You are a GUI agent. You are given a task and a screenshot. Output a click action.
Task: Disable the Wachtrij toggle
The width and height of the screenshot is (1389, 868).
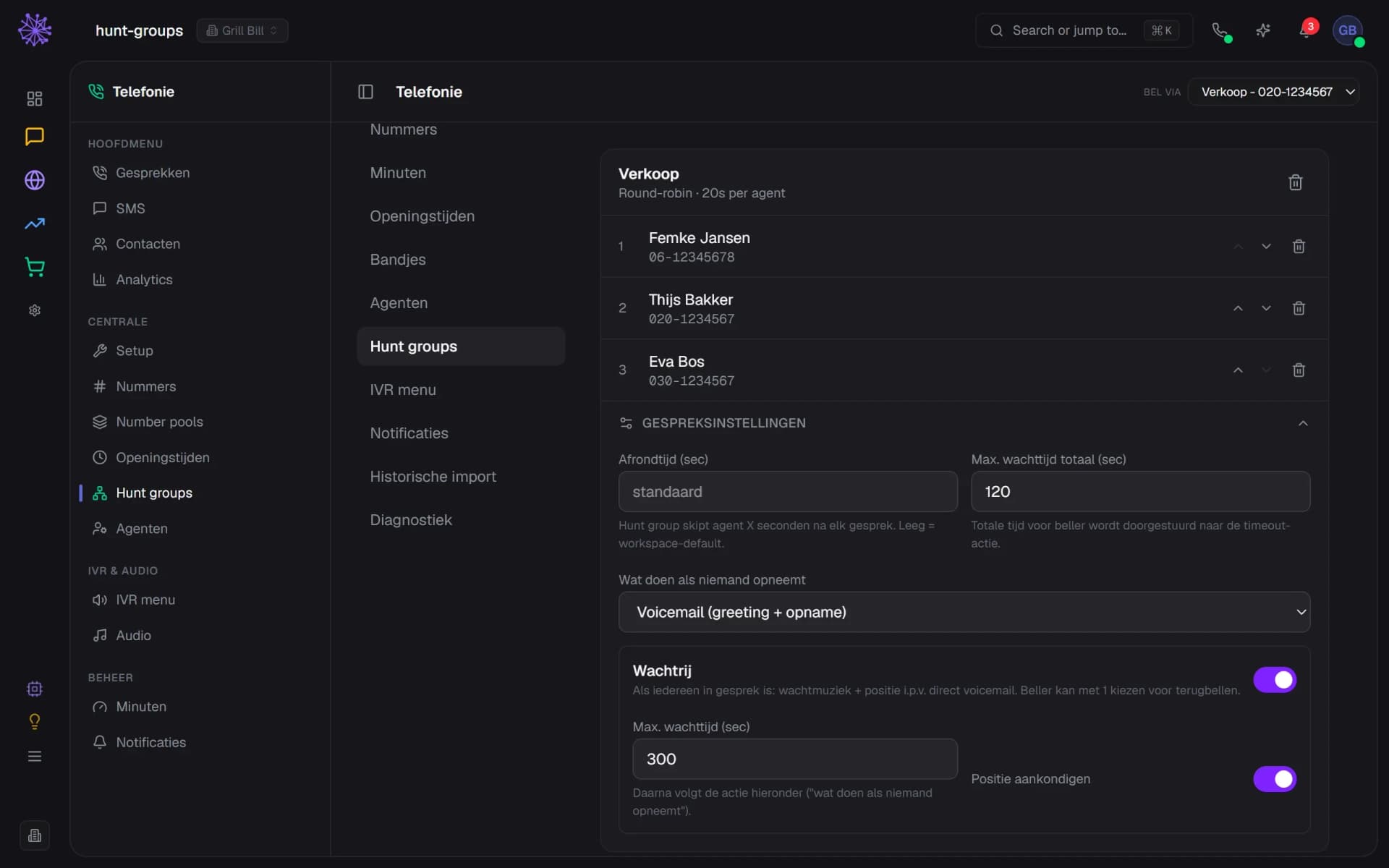point(1275,680)
